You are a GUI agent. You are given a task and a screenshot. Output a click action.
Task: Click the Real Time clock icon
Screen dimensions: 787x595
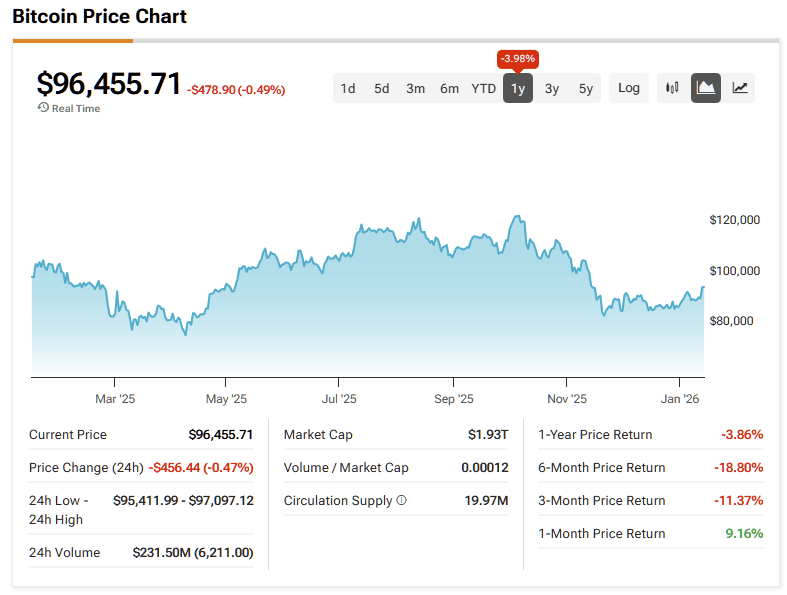tap(43, 107)
